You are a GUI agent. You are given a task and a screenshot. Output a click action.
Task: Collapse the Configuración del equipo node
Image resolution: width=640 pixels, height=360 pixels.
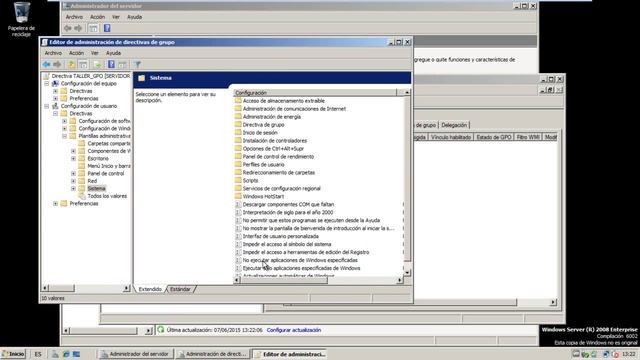pyautogui.click(x=47, y=84)
